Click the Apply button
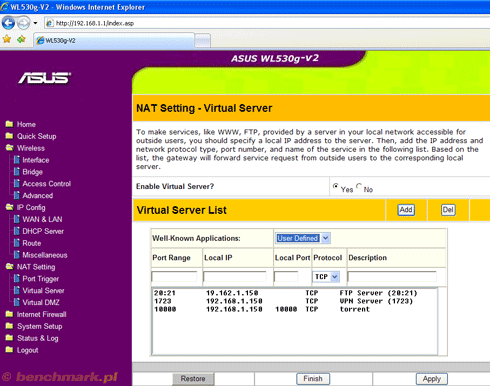This screenshot has height=386, width=490. (432, 379)
